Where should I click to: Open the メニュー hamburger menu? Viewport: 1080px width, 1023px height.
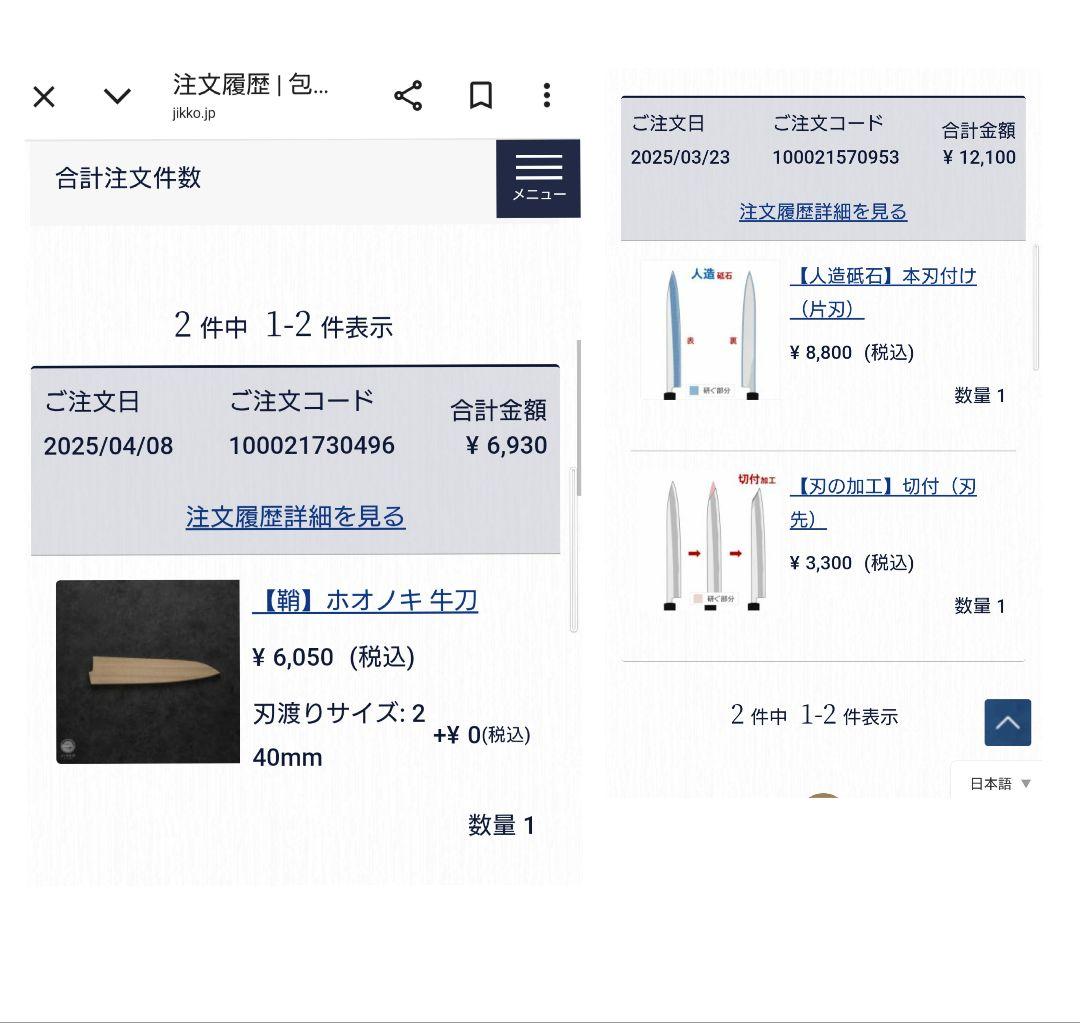[x=539, y=179]
